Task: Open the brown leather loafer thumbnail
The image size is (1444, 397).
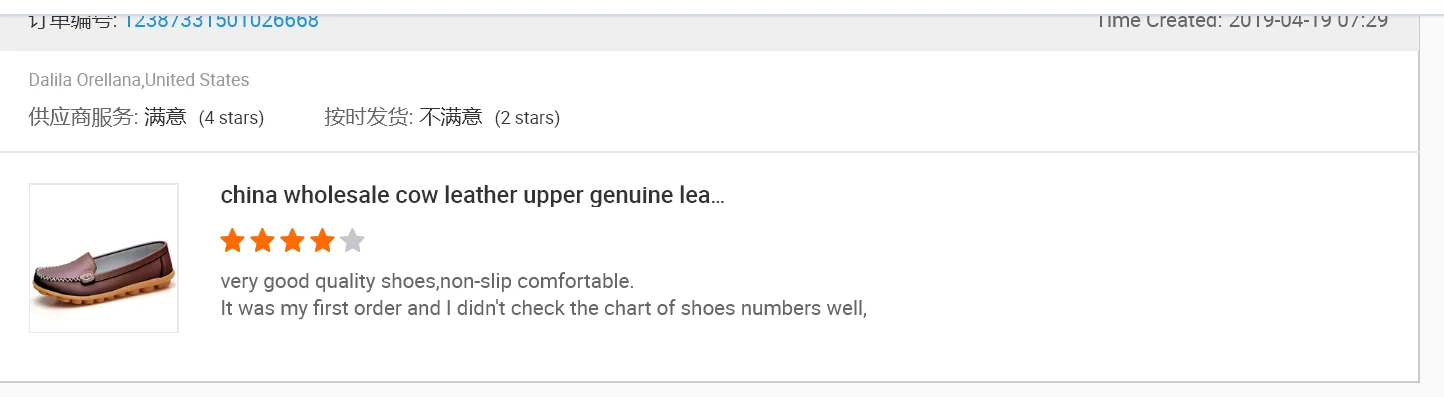Action: click(x=104, y=258)
